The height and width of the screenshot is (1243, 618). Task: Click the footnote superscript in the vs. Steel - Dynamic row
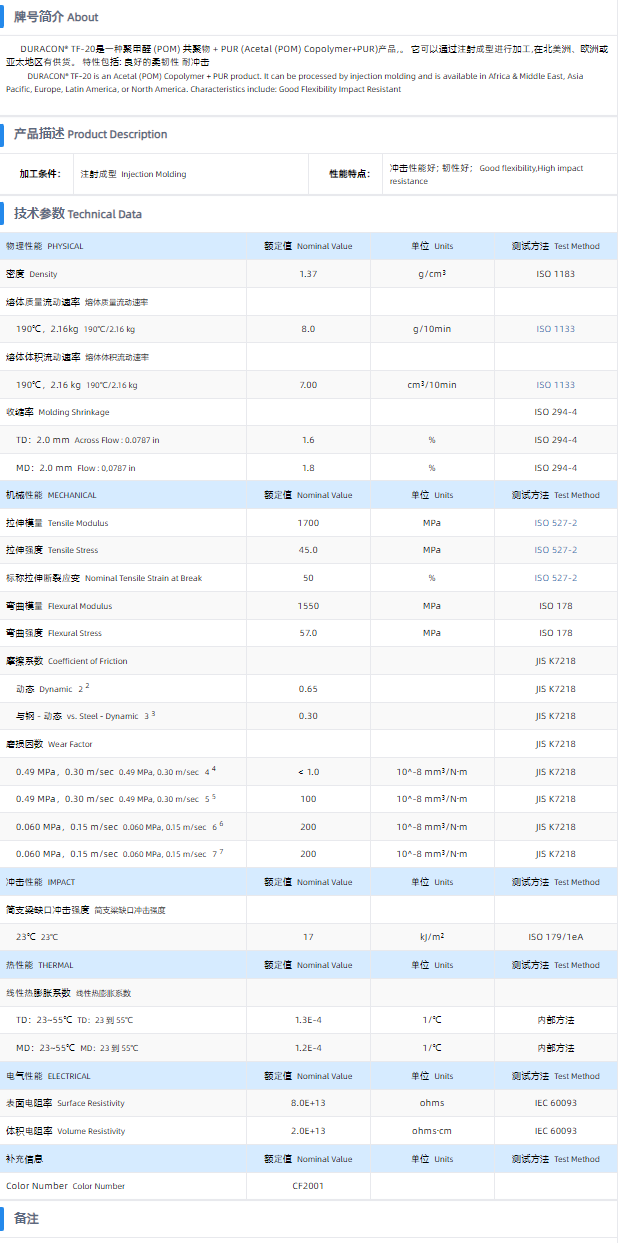[x=153, y=714]
